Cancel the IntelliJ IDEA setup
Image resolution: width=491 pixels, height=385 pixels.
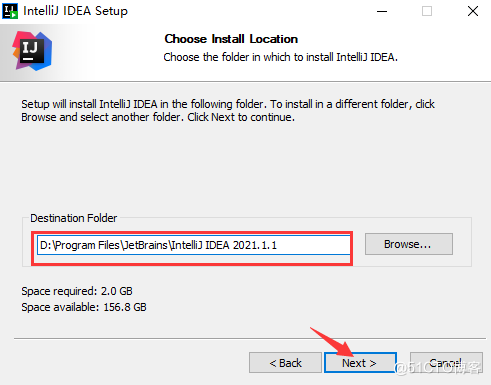click(x=446, y=363)
